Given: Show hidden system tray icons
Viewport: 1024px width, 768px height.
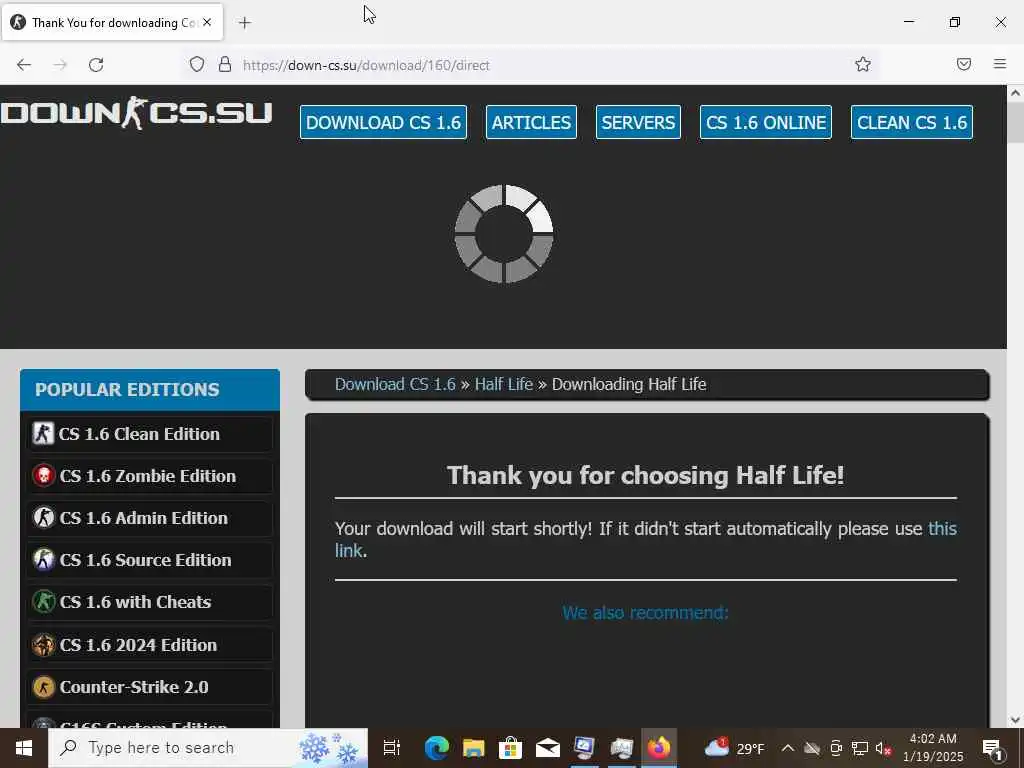Looking at the screenshot, I should tap(788, 748).
